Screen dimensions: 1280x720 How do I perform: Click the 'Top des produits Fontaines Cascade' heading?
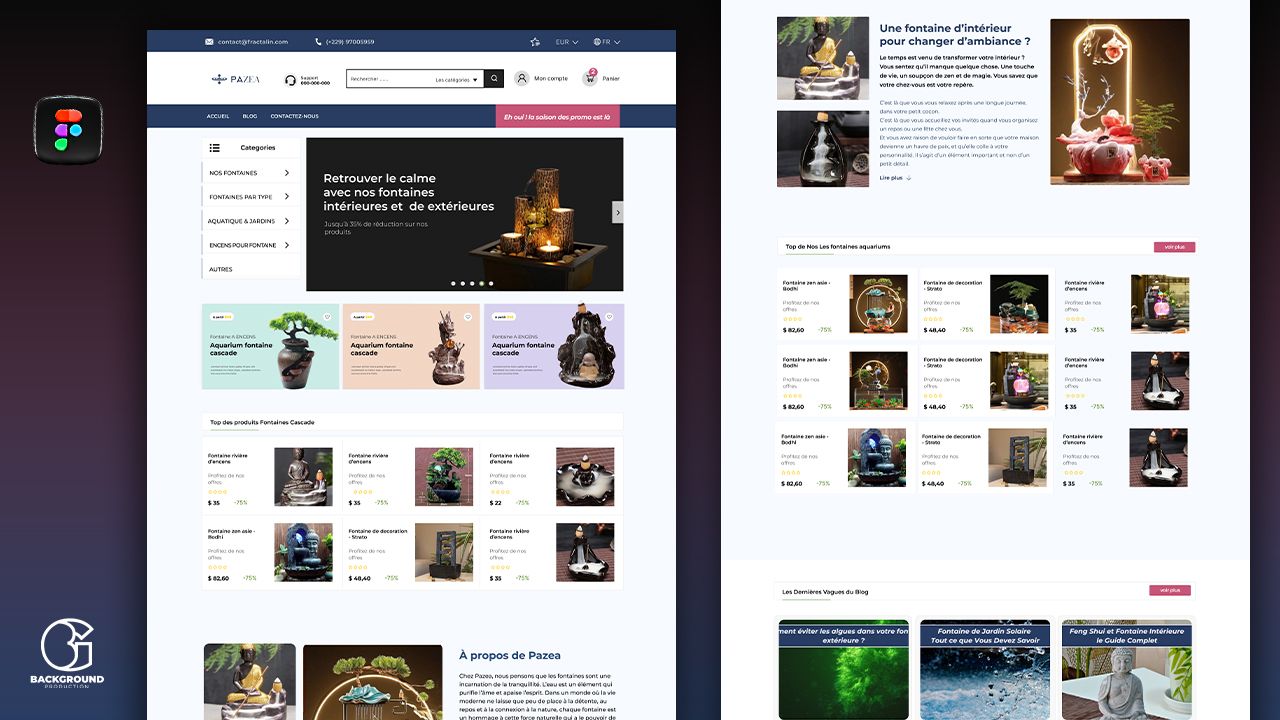point(262,422)
